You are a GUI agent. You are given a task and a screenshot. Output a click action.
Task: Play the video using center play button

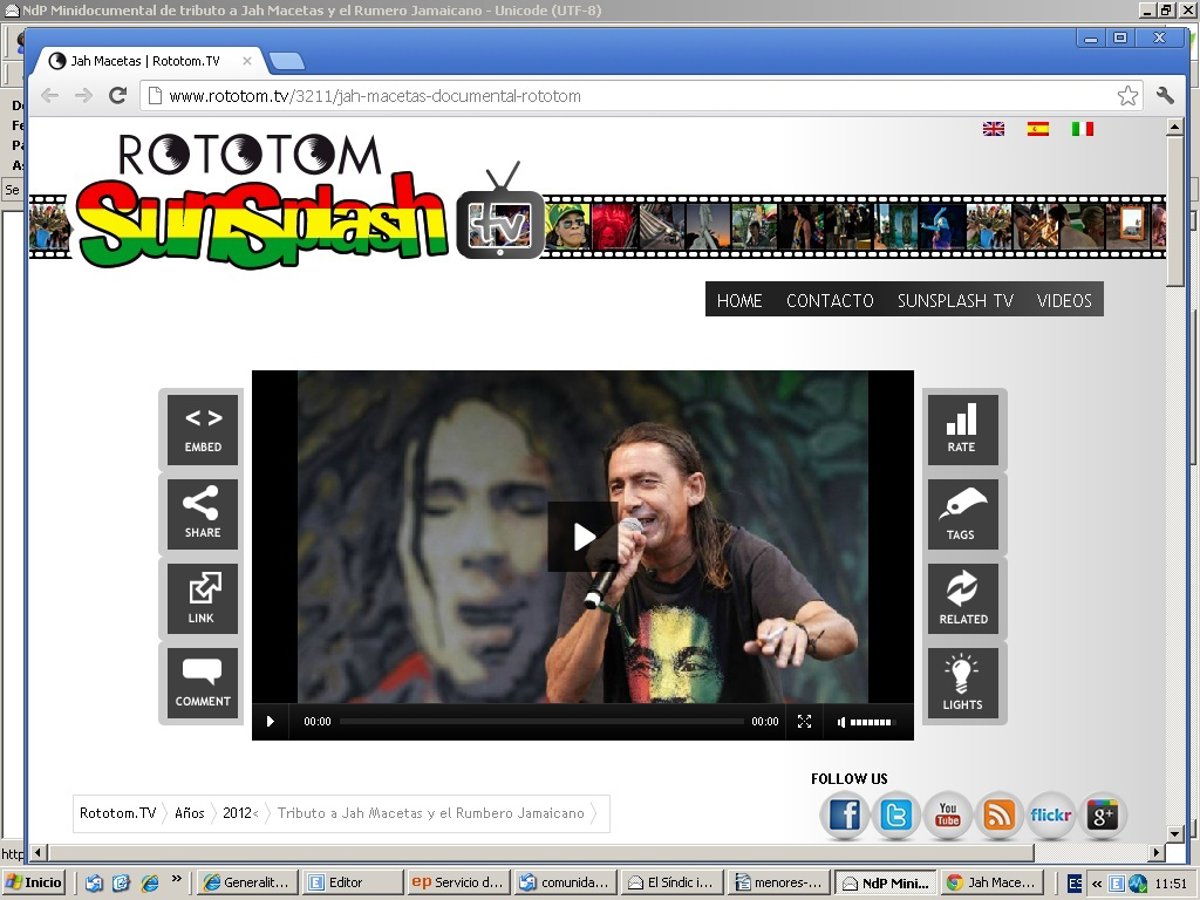point(583,537)
